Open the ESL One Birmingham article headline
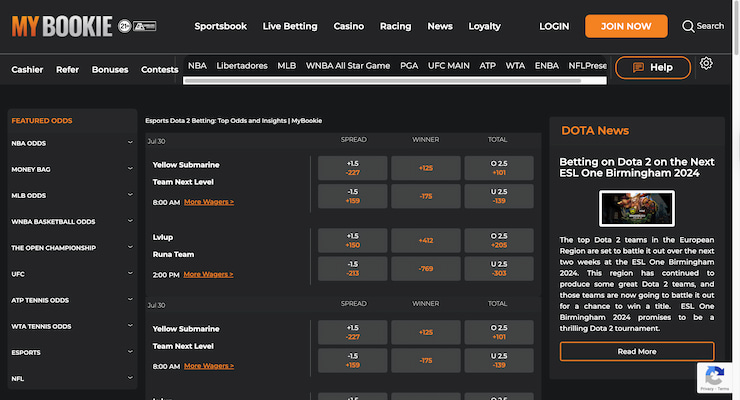The width and height of the screenshot is (740, 400). (x=637, y=167)
